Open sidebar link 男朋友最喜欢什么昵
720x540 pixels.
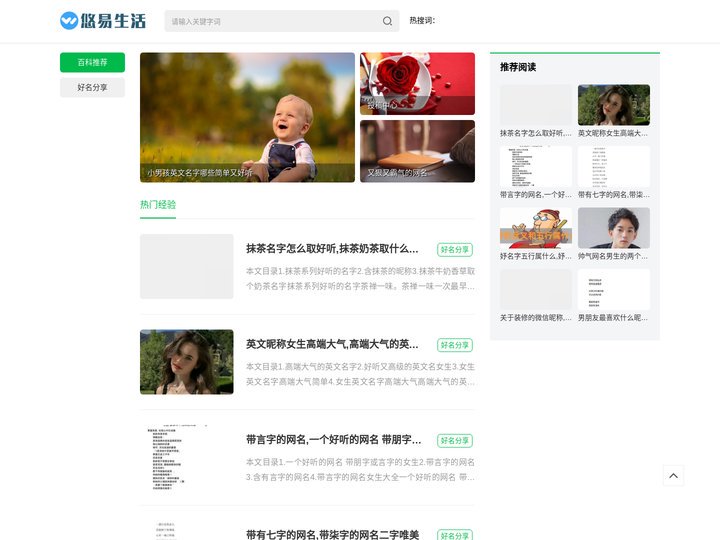click(x=613, y=318)
